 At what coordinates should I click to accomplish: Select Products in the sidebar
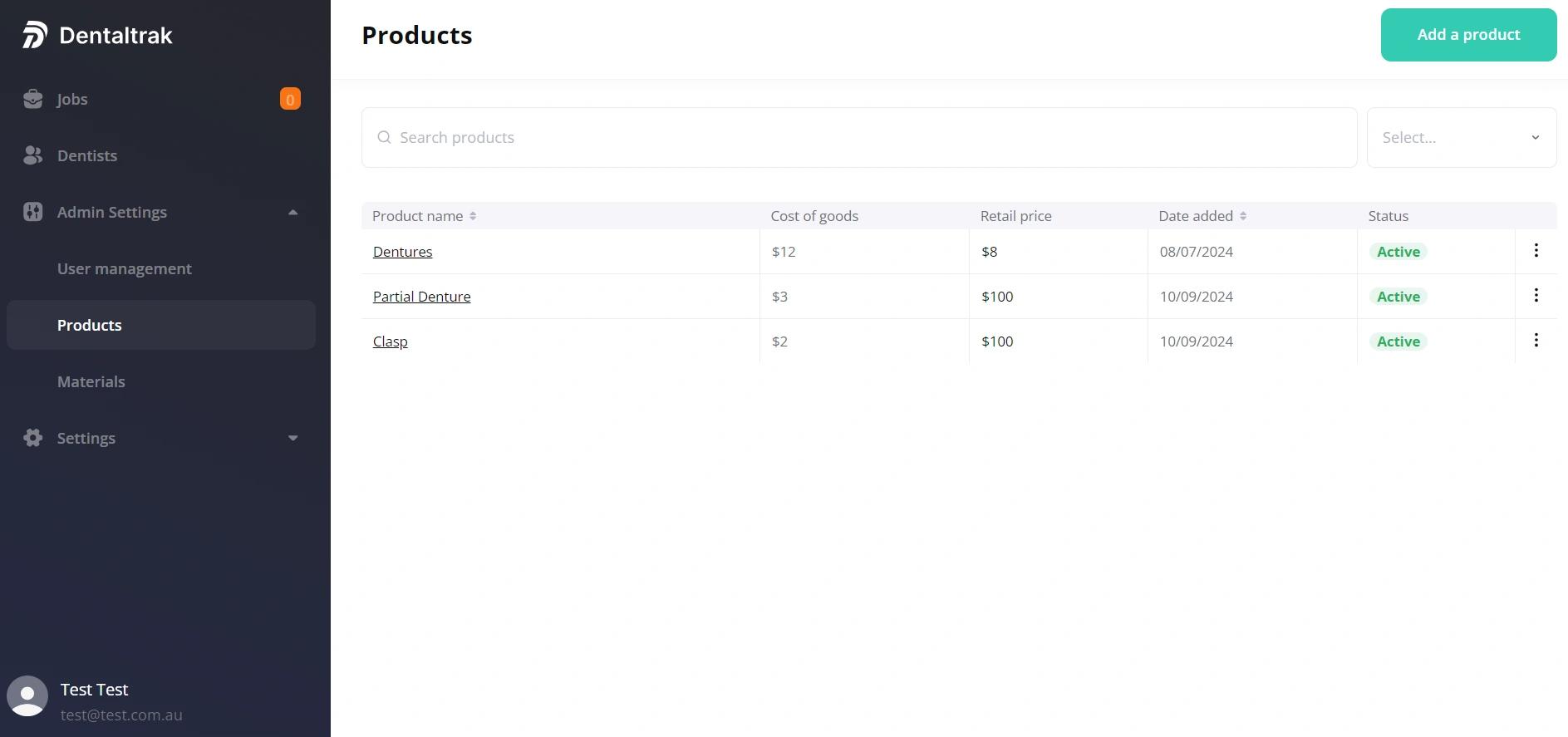(x=161, y=325)
